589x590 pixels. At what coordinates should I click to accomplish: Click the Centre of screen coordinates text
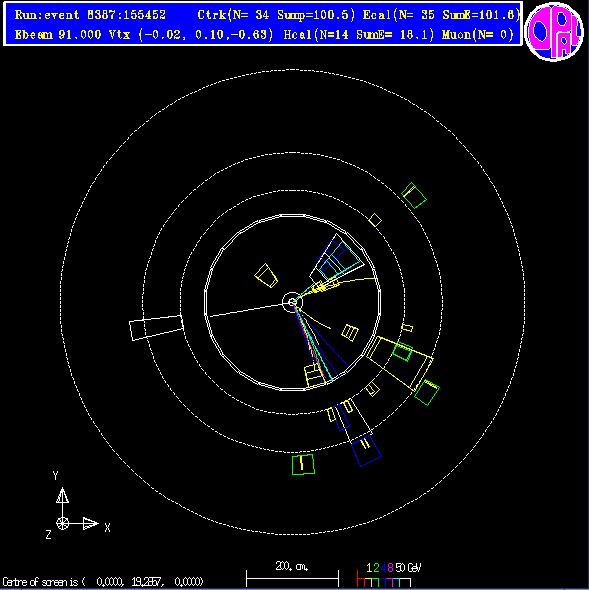click(x=103, y=582)
